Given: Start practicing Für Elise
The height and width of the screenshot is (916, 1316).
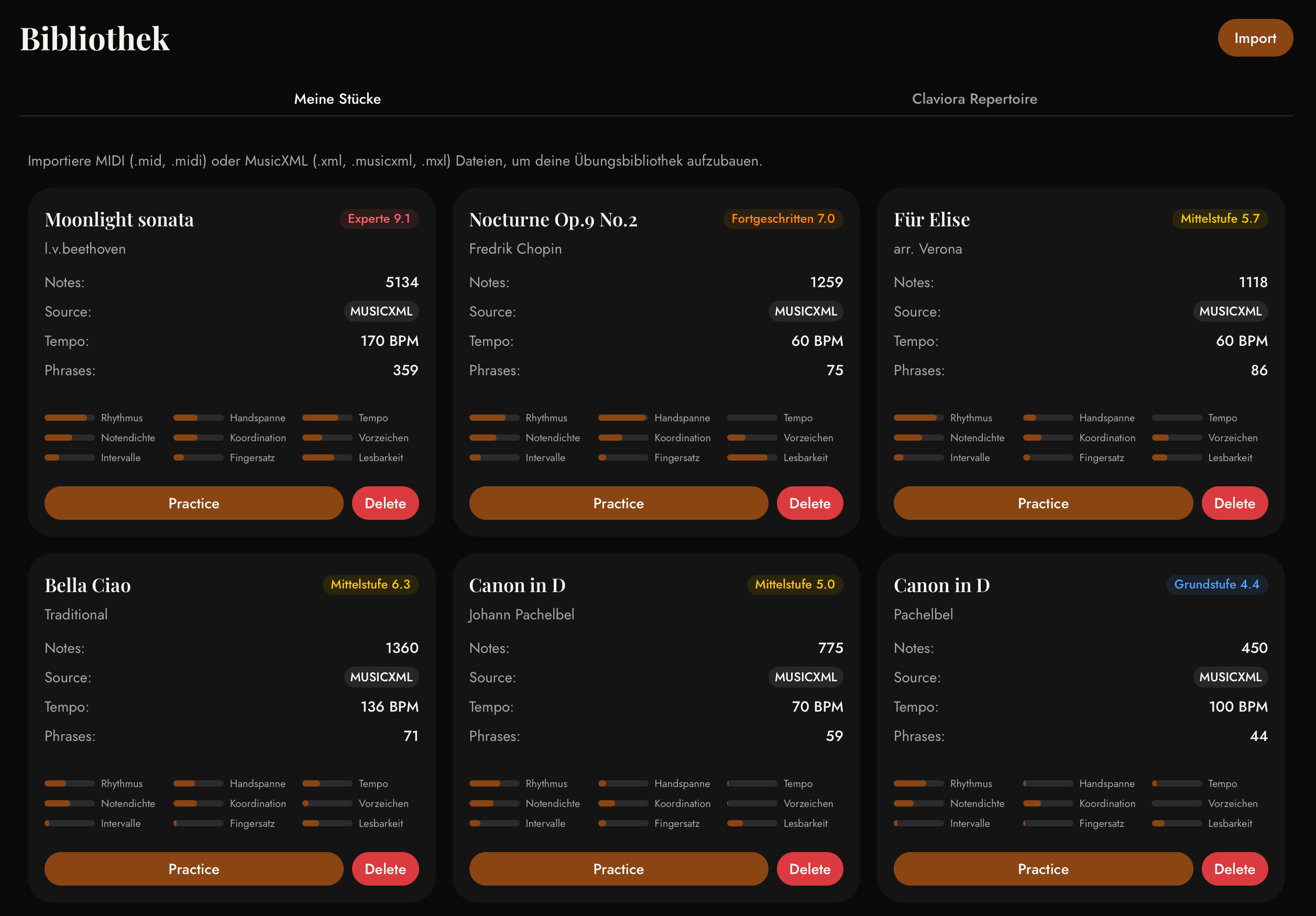Looking at the screenshot, I should click(x=1043, y=503).
